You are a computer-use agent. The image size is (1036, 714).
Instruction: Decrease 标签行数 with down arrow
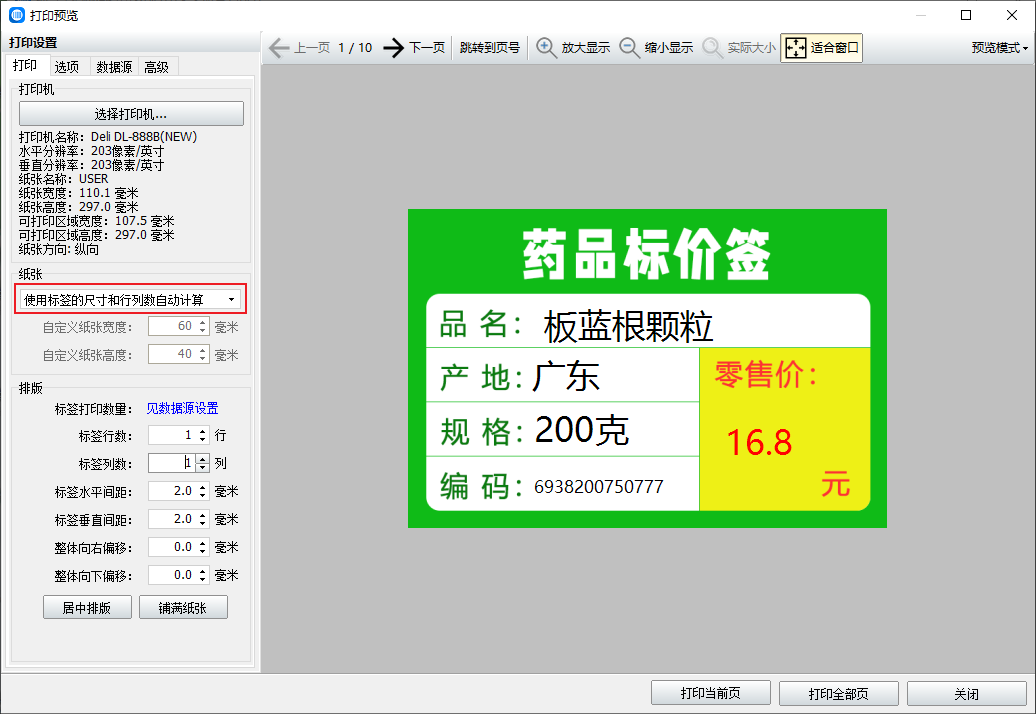point(203,440)
